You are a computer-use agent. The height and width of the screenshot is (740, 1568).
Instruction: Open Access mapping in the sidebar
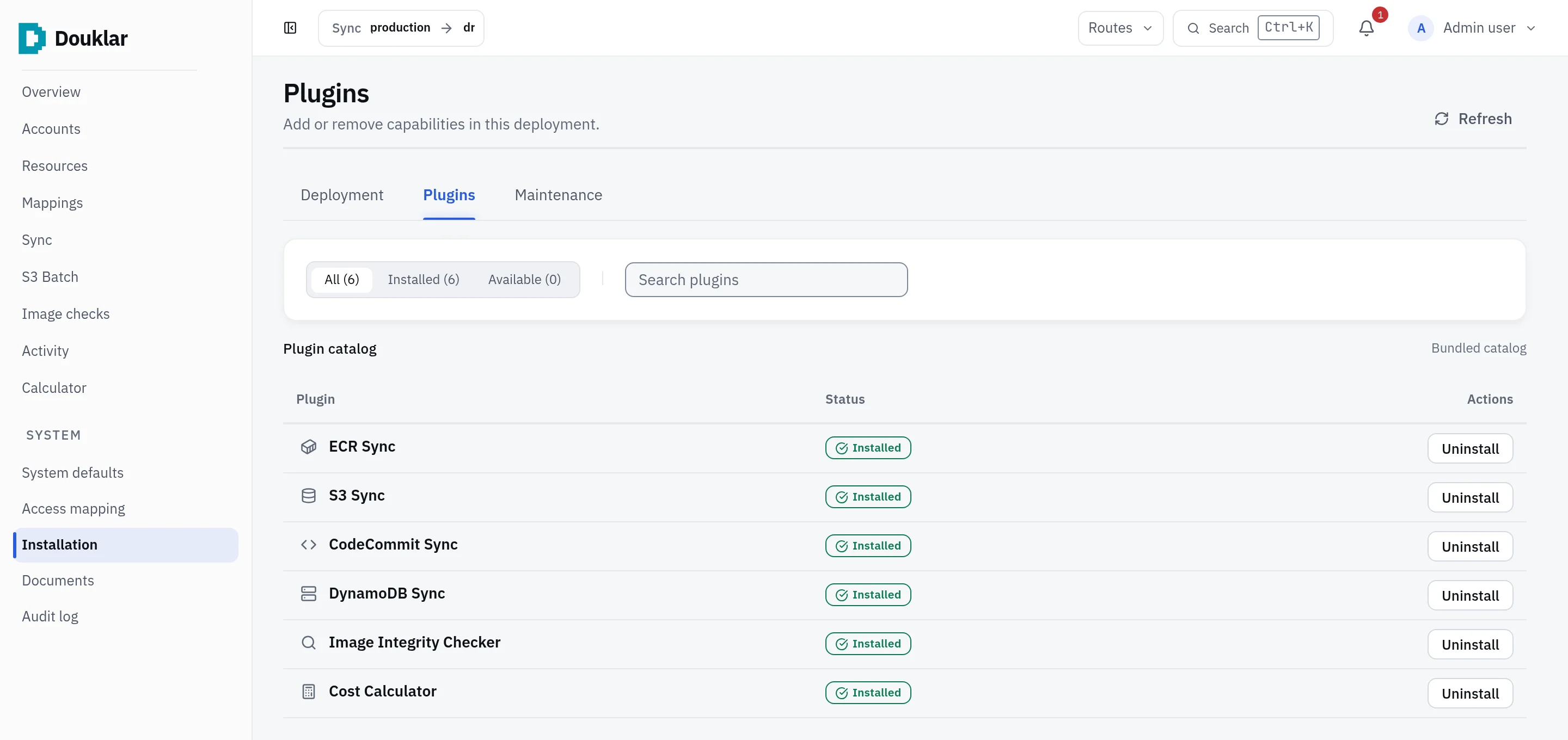73,509
